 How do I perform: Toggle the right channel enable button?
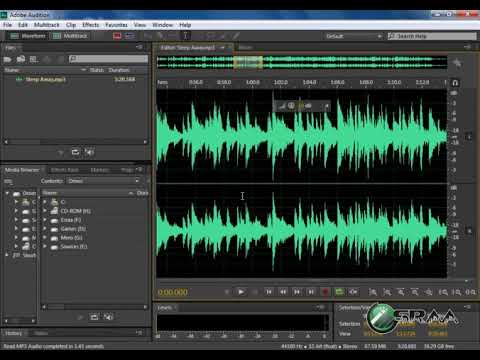click(469, 231)
